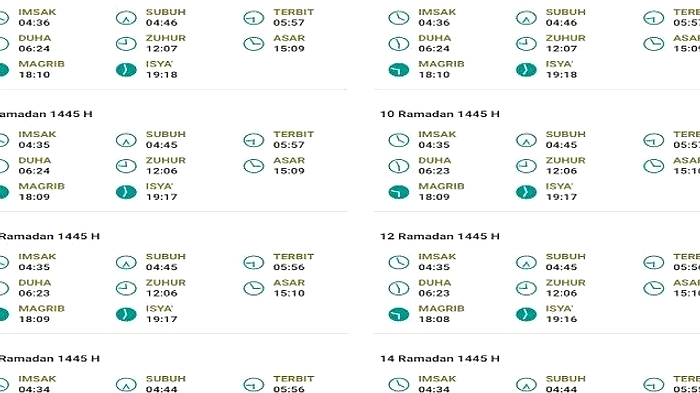Select Subuh clock icon under 12 Ramadan
700x393 pixels.
coord(526,263)
